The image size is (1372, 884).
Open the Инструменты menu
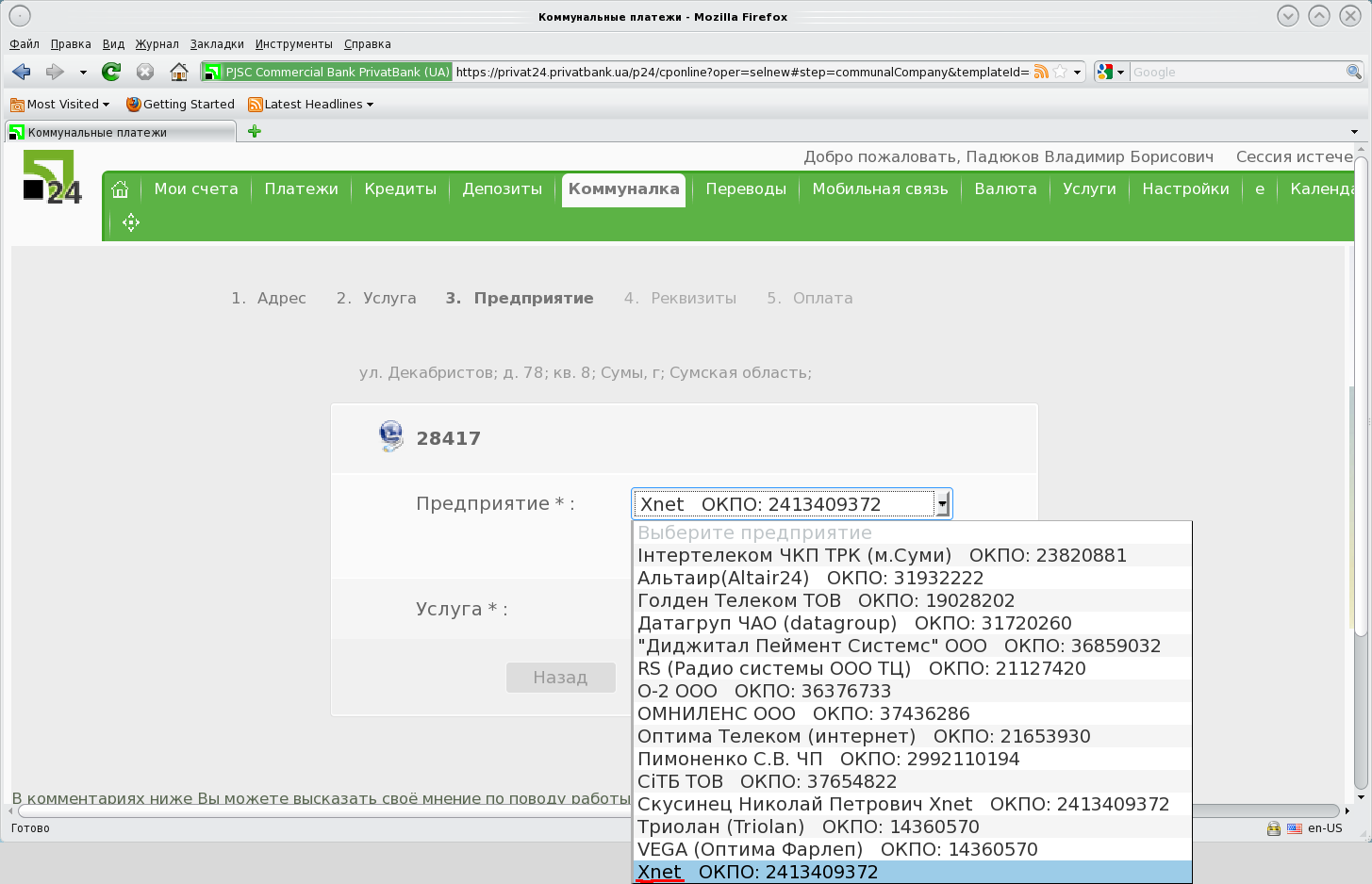pyautogui.click(x=293, y=44)
